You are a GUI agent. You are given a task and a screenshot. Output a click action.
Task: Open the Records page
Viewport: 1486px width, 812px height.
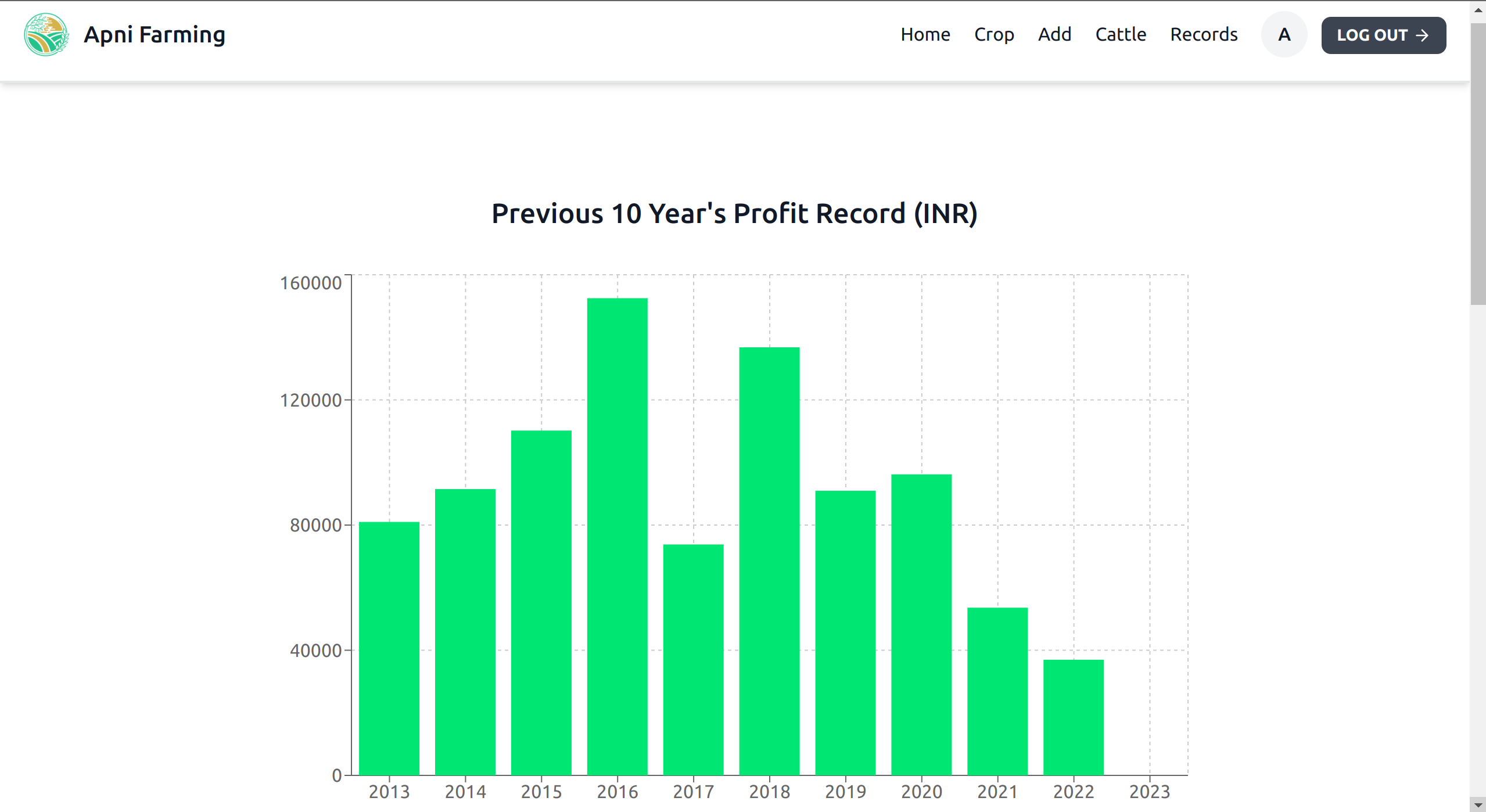(1204, 35)
